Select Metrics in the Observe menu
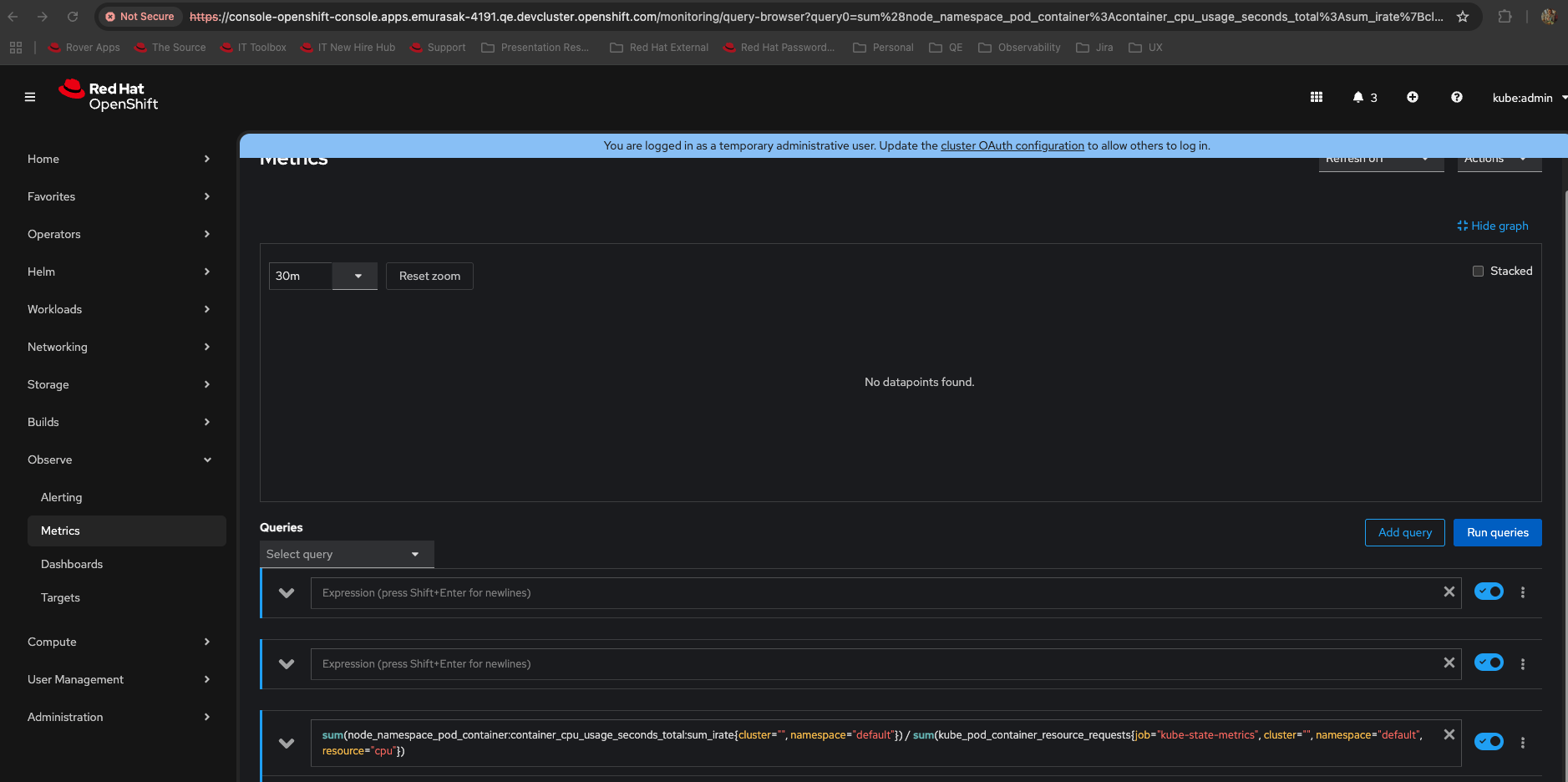 pyautogui.click(x=127, y=531)
